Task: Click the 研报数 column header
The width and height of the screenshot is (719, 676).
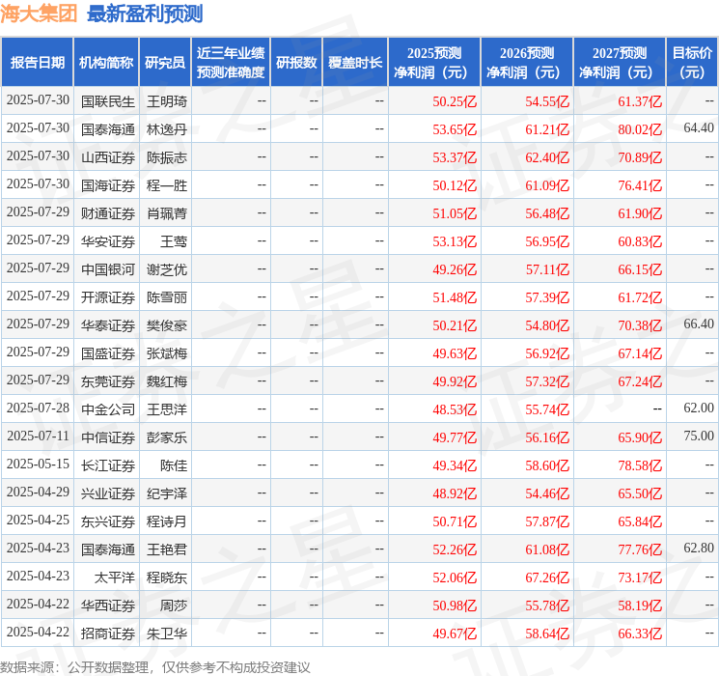Action: point(296,62)
